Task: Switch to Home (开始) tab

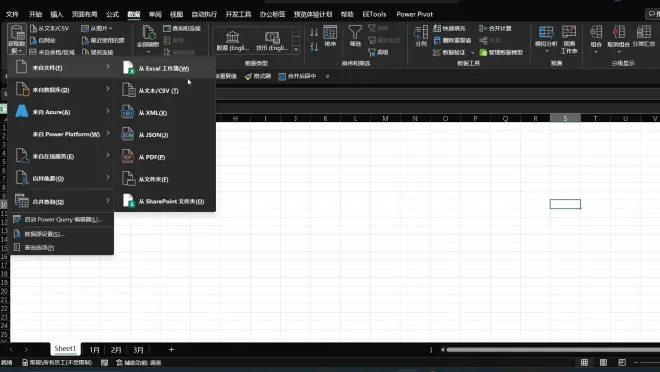Action: (x=35, y=14)
